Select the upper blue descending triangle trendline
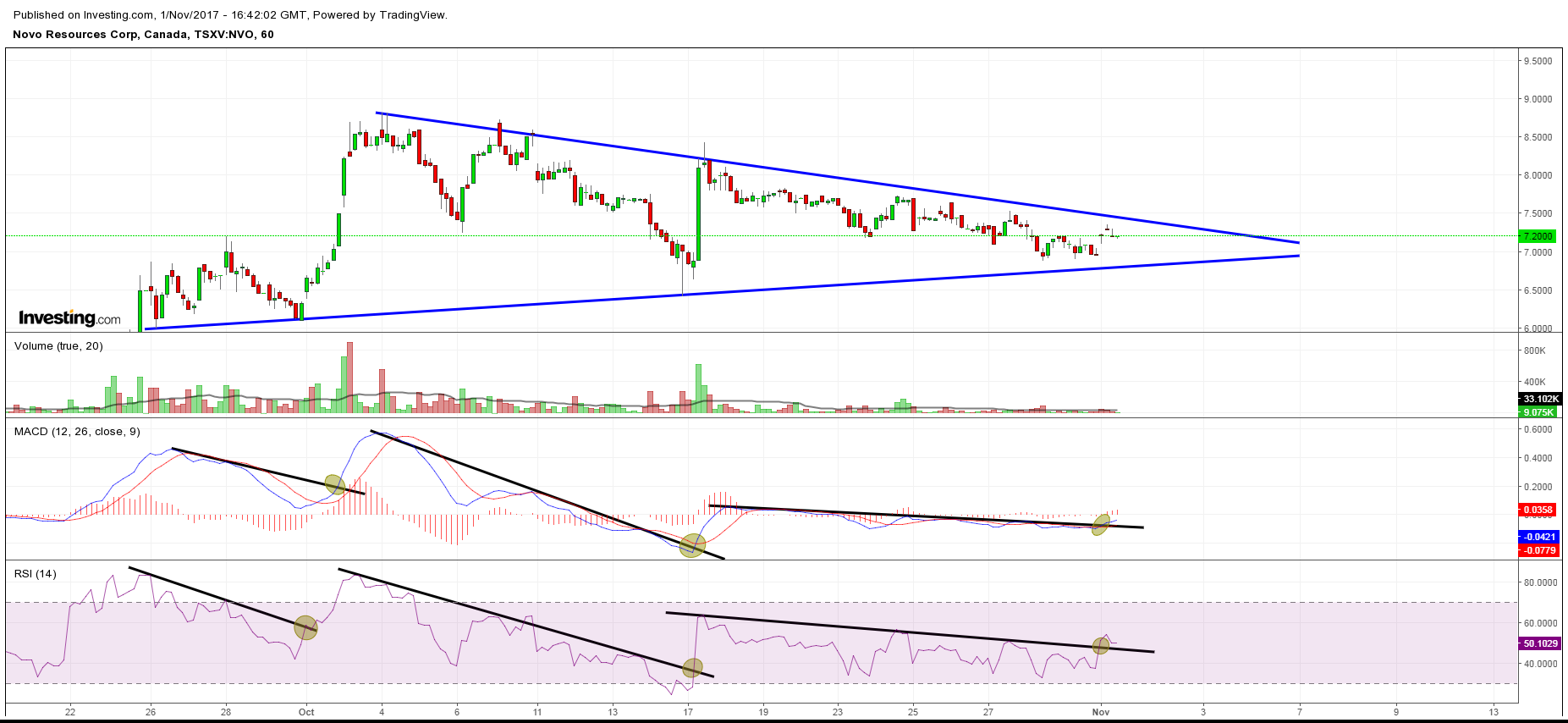This screenshot has width=1568, height=723. (838, 178)
